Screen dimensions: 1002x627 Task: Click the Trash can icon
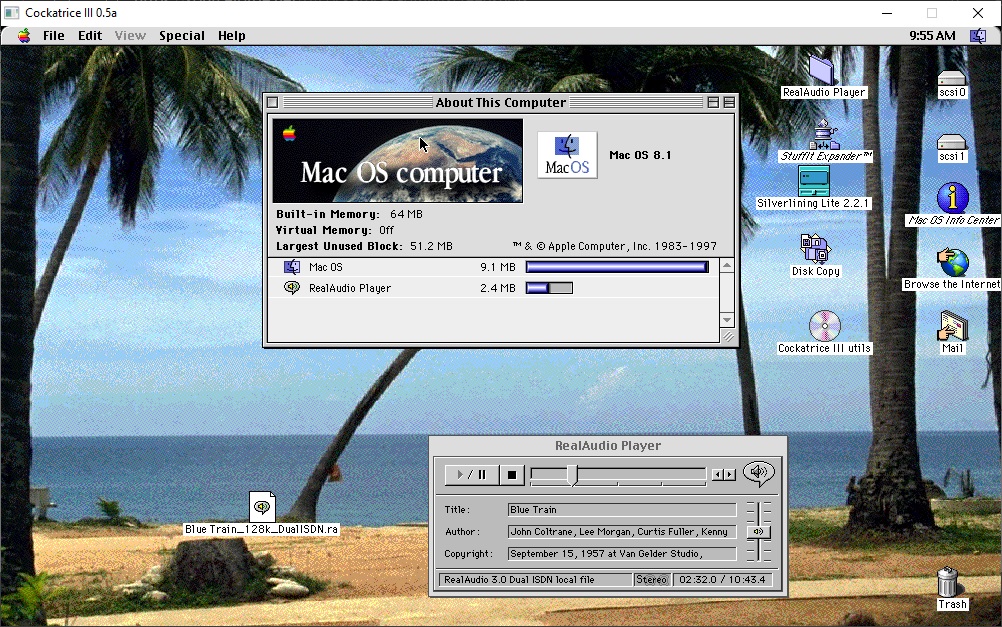click(x=951, y=582)
